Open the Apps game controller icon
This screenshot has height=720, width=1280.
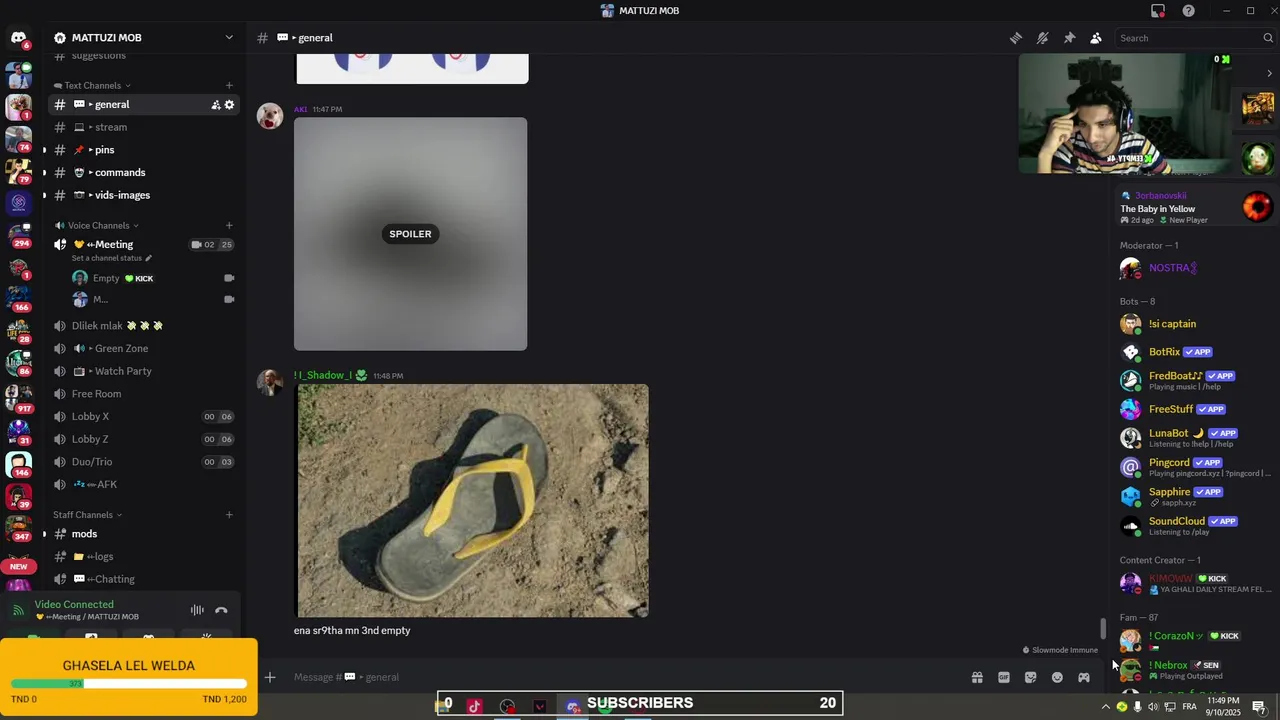(1084, 677)
